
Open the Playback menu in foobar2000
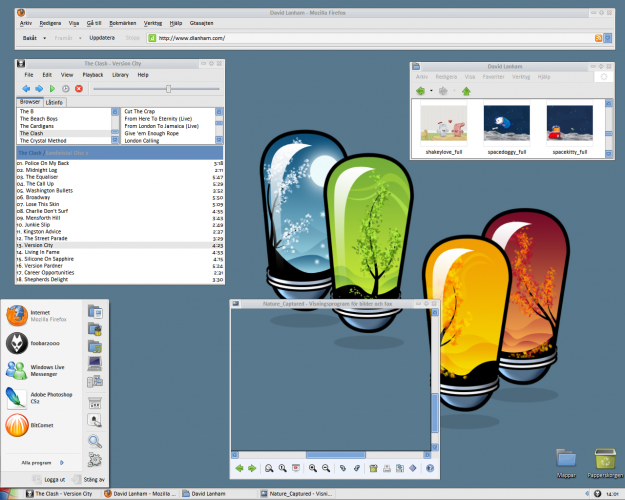(92, 75)
